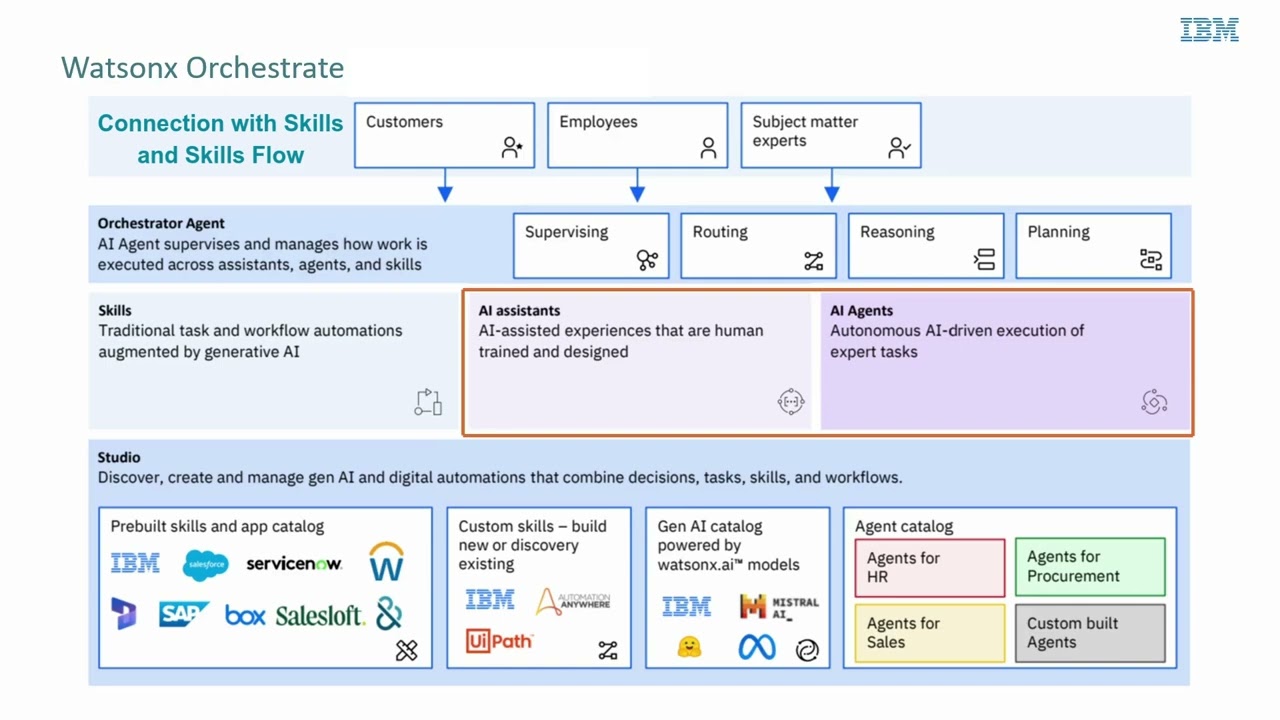1280x720 pixels.
Task: Click the 'Watsonx Orchestrate' slide title
Action: 203,68
